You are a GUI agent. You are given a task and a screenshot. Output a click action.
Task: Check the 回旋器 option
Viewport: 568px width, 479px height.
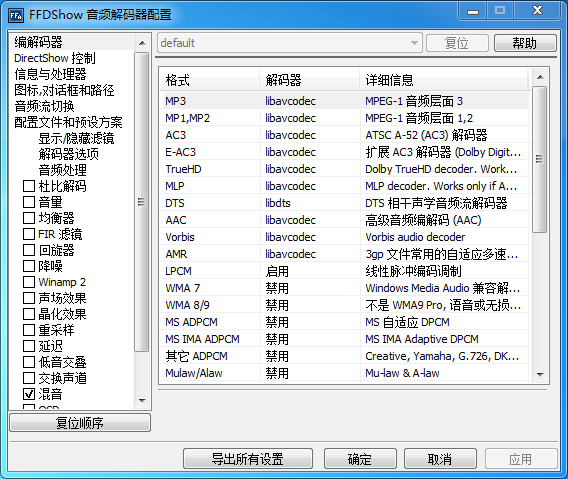click(29, 250)
